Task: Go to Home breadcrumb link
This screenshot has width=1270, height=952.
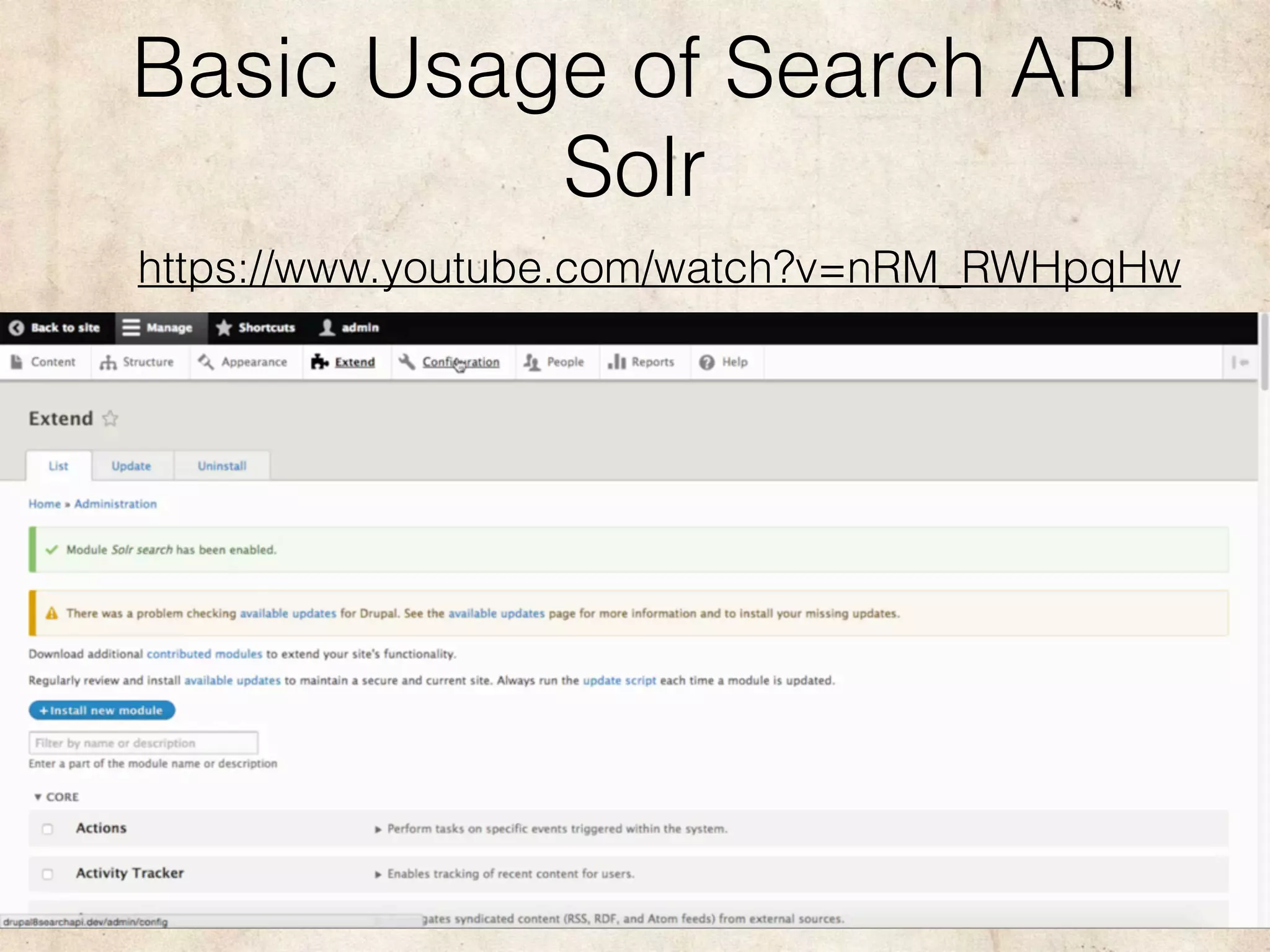Action: click(45, 504)
